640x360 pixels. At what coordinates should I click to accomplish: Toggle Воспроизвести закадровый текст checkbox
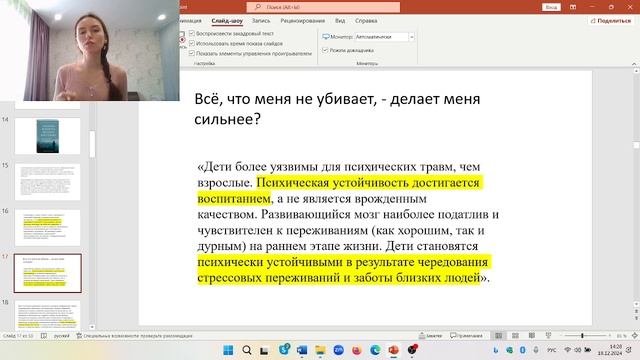pyautogui.click(x=191, y=33)
